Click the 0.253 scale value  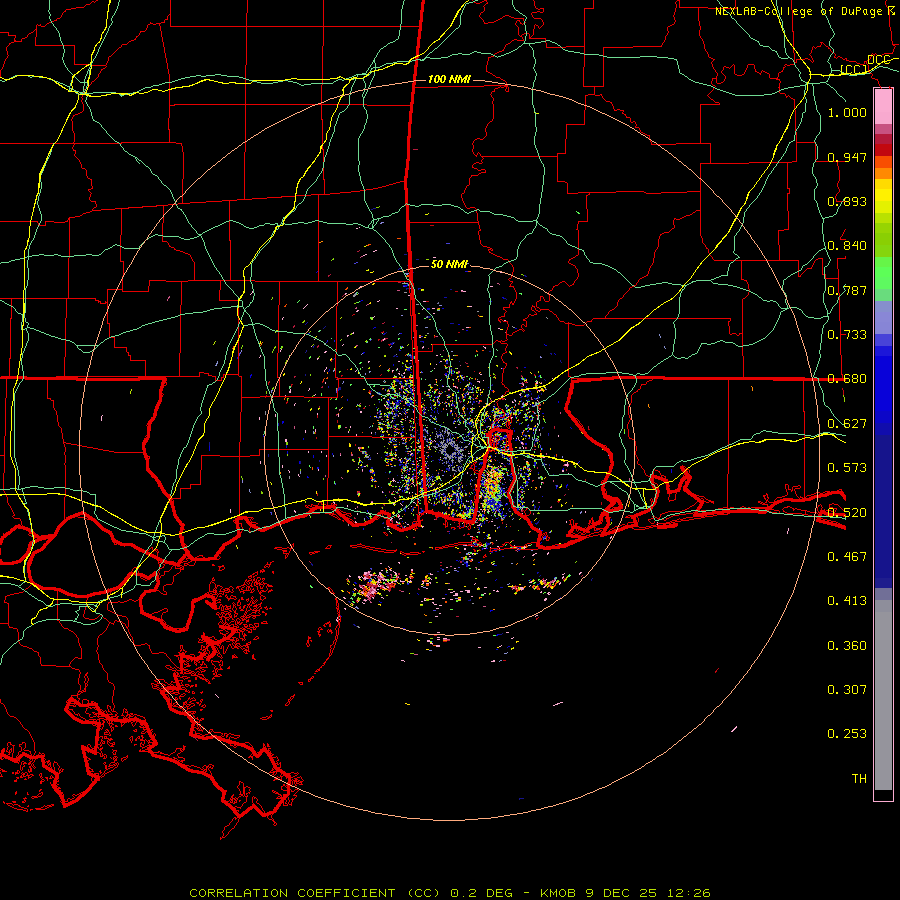pos(847,734)
